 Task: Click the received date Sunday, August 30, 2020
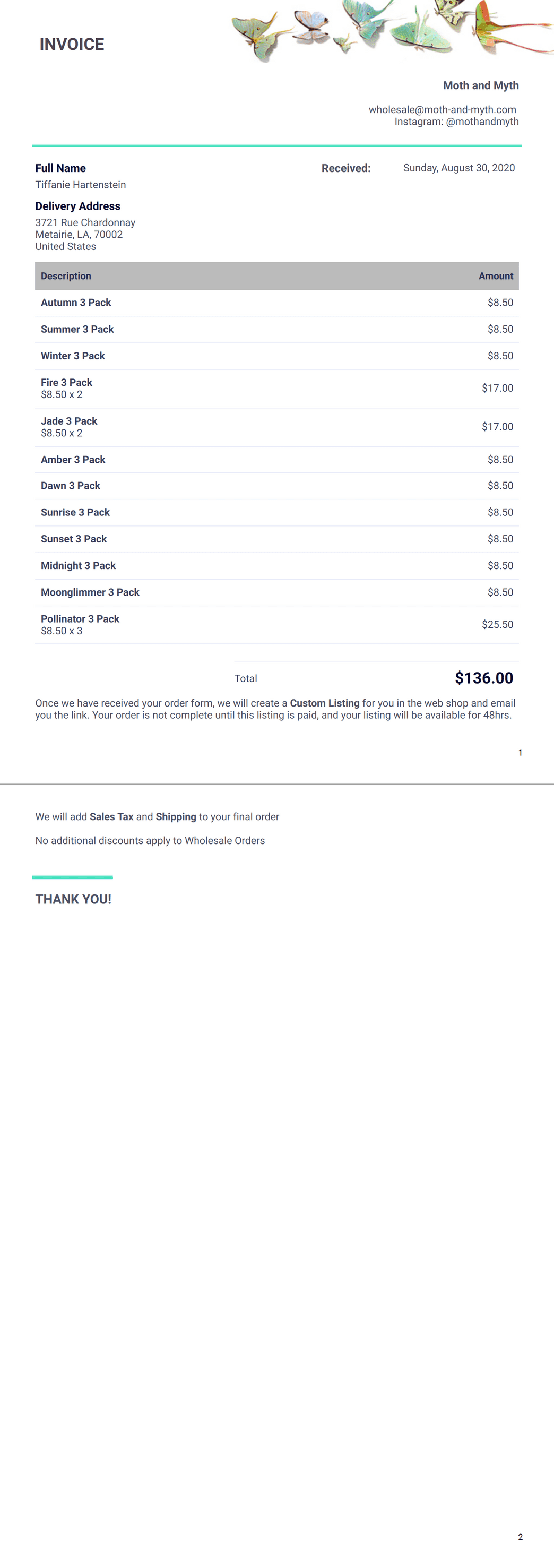pyautogui.click(x=459, y=168)
